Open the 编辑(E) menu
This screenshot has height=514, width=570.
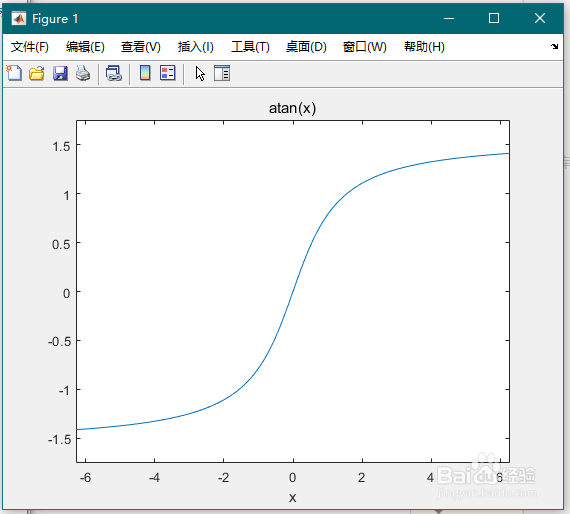coord(85,47)
